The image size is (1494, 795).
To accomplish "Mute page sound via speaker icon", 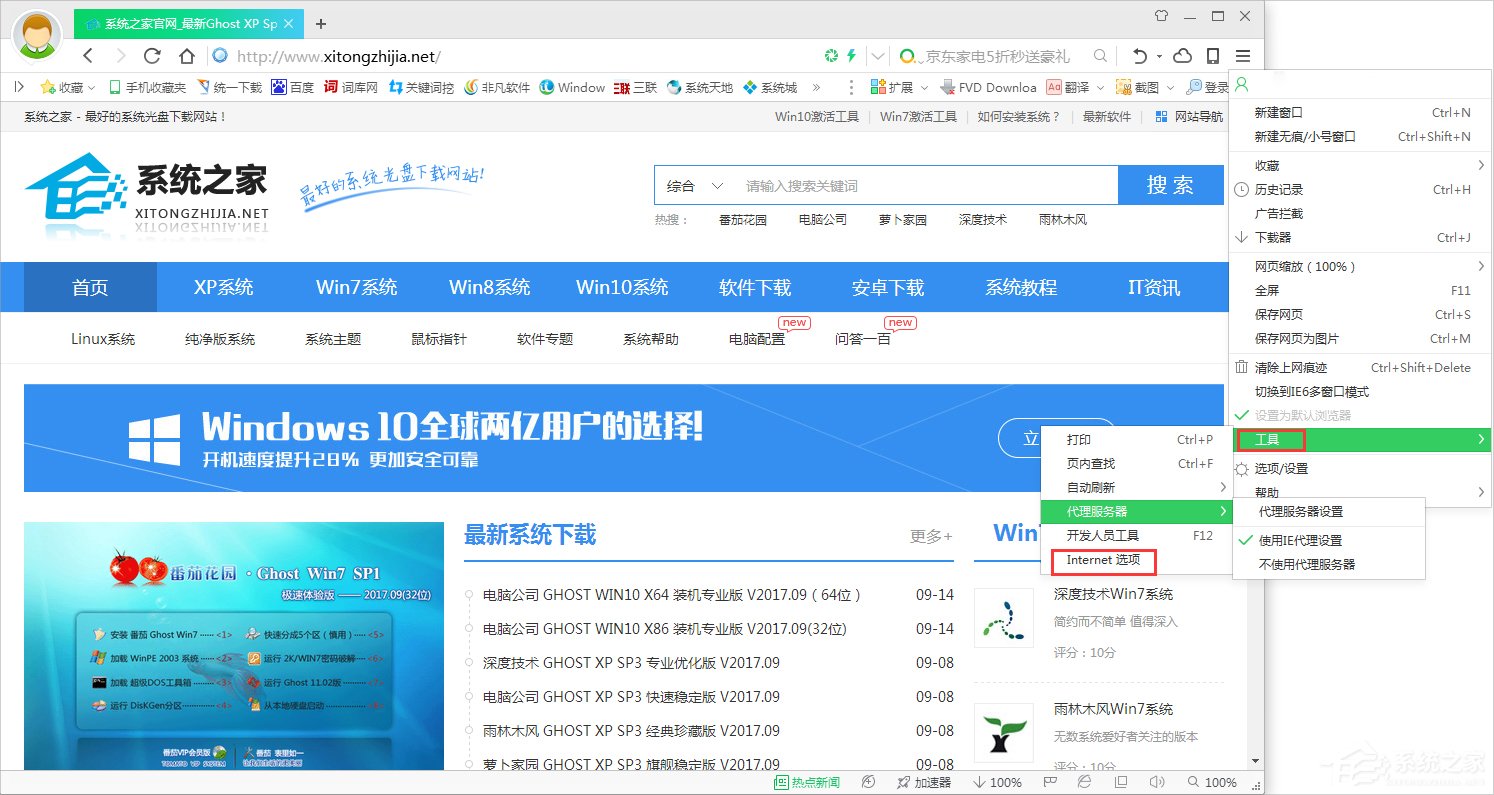I will [1155, 782].
